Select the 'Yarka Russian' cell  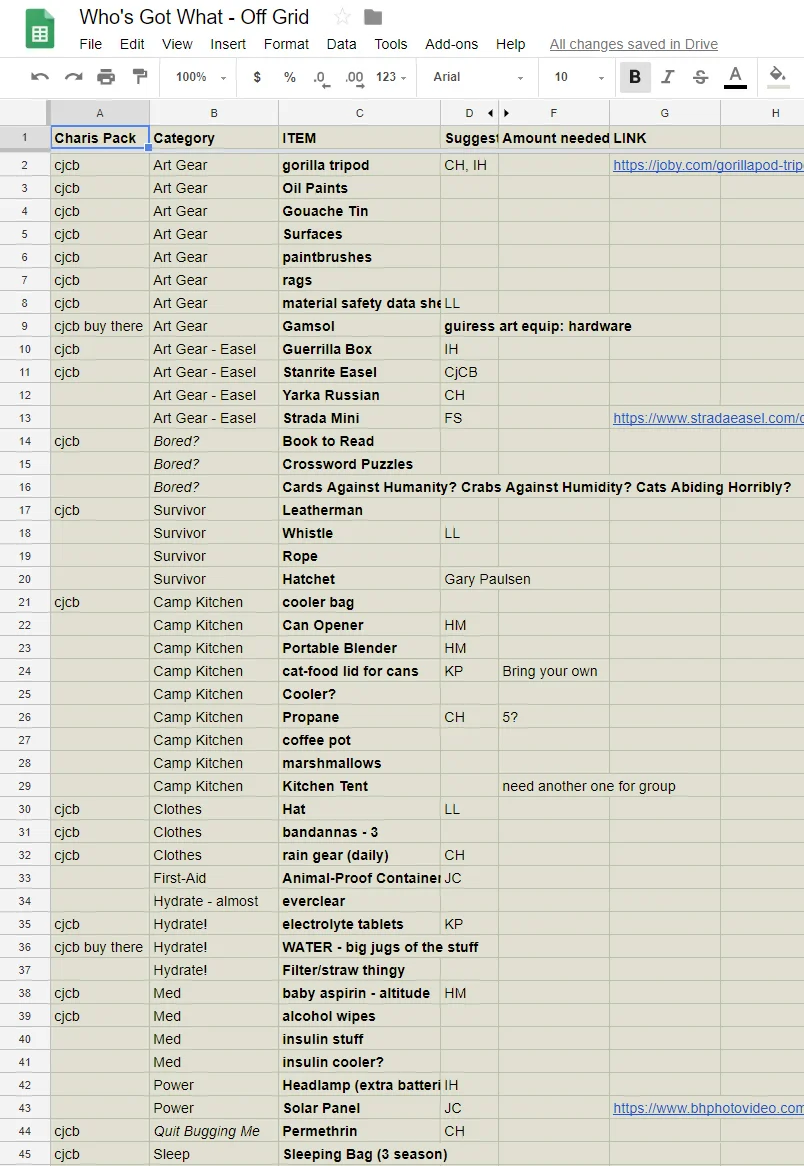click(x=359, y=395)
